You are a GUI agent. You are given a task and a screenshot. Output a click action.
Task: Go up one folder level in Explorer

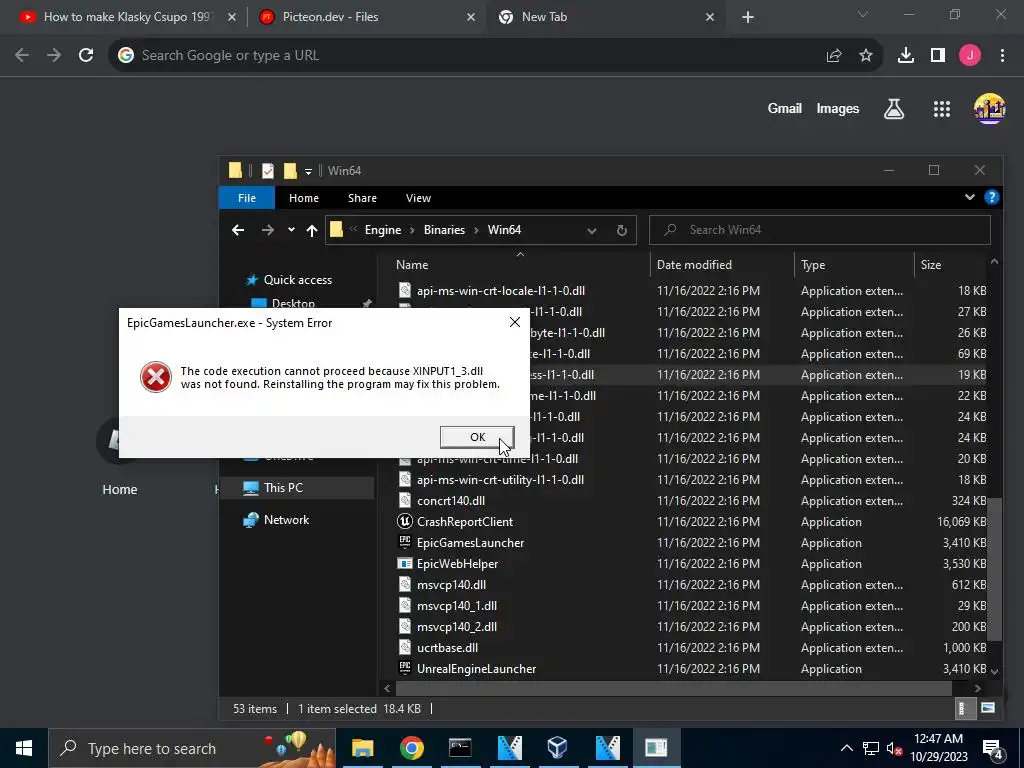tap(312, 230)
